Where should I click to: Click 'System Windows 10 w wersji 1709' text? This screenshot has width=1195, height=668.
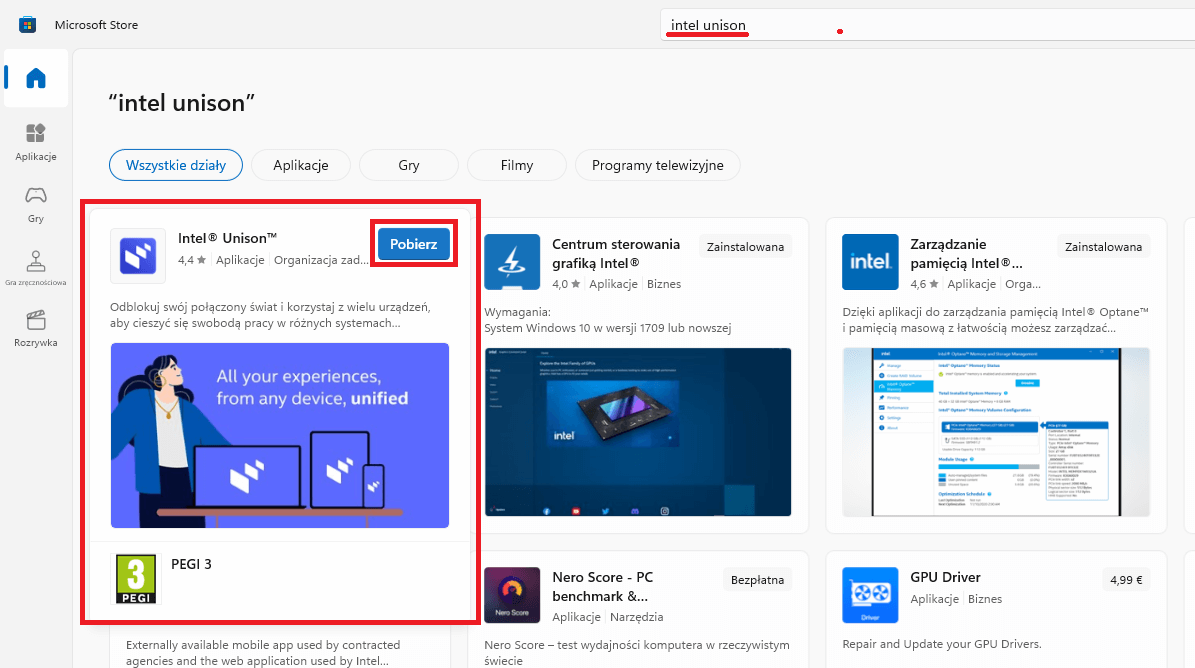(607, 328)
